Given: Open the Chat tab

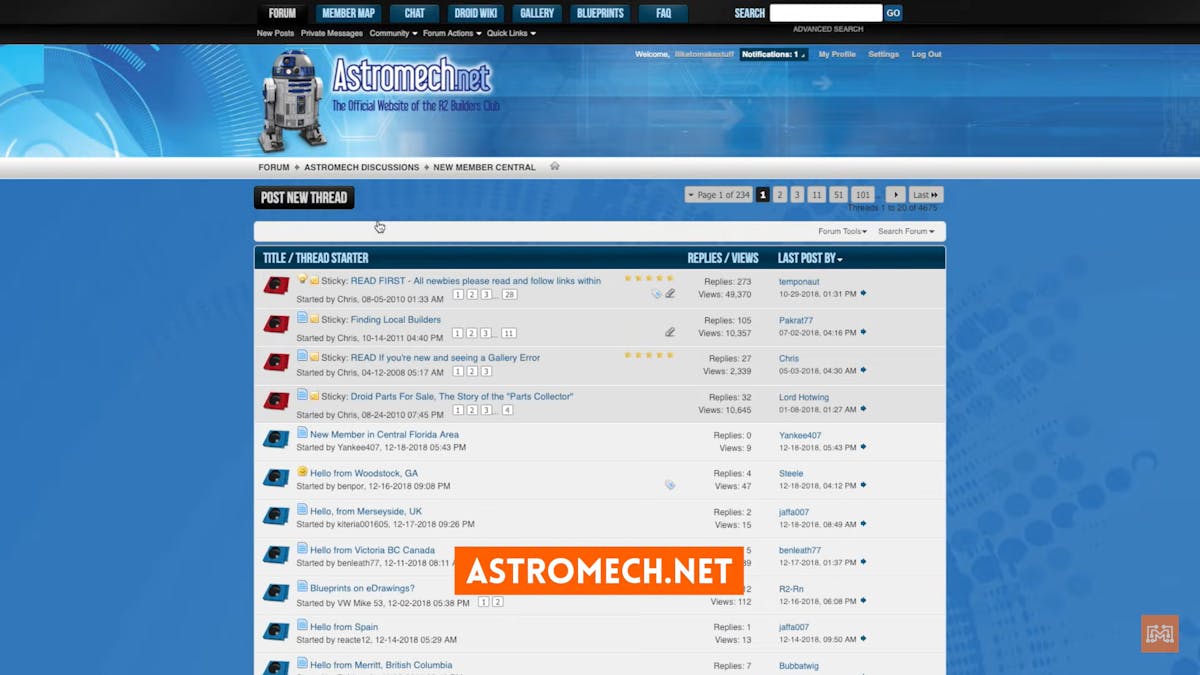Looking at the screenshot, I should (414, 13).
